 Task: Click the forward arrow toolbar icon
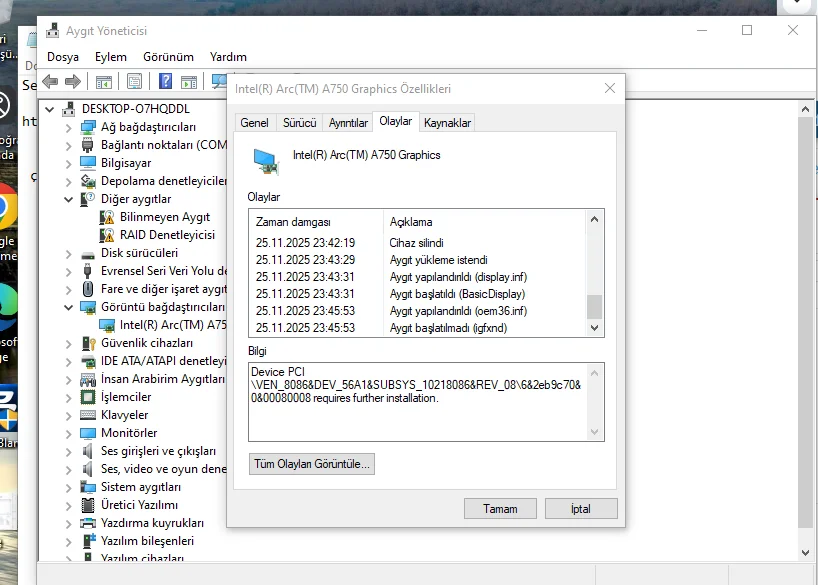tap(73, 81)
